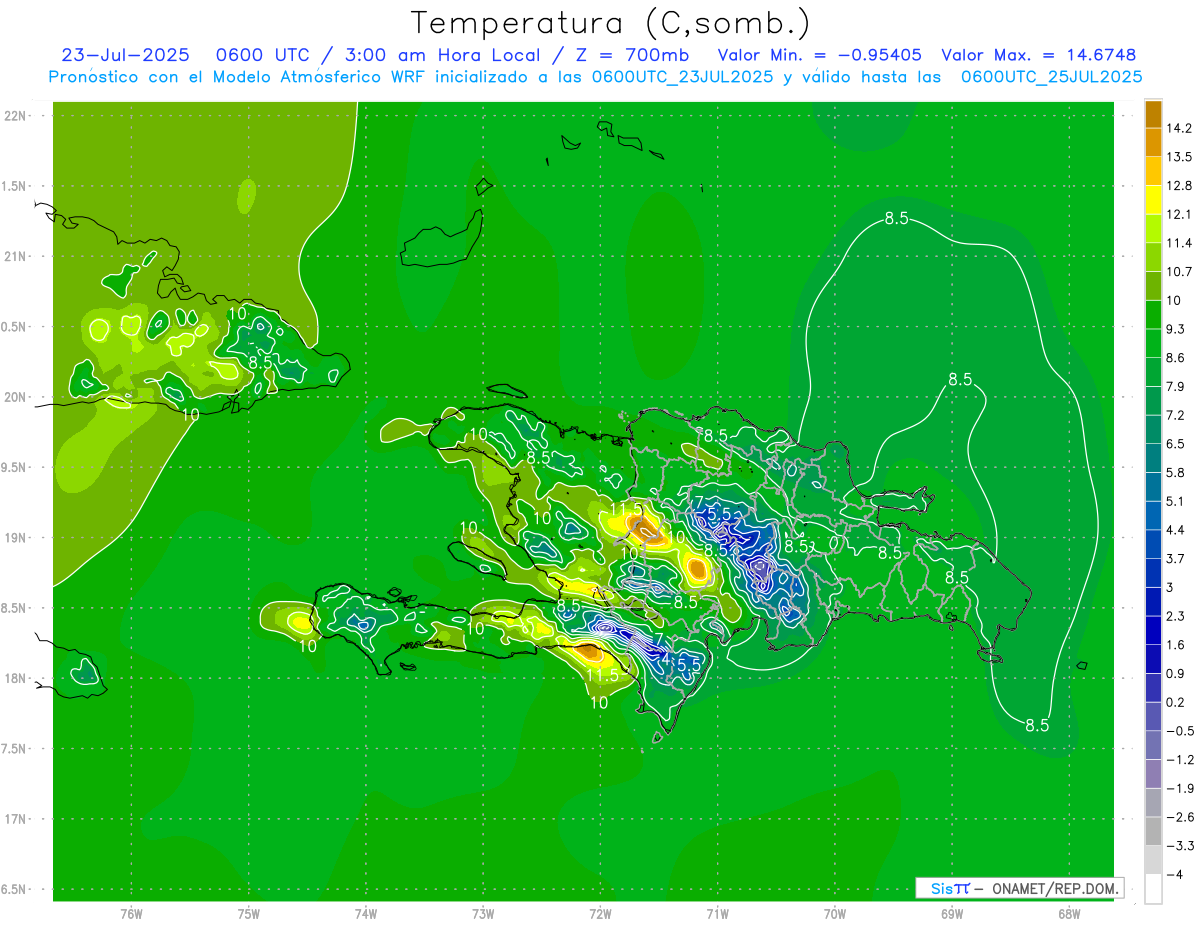
Task: Click the latitude axis label "22N"
Action: click(16, 115)
